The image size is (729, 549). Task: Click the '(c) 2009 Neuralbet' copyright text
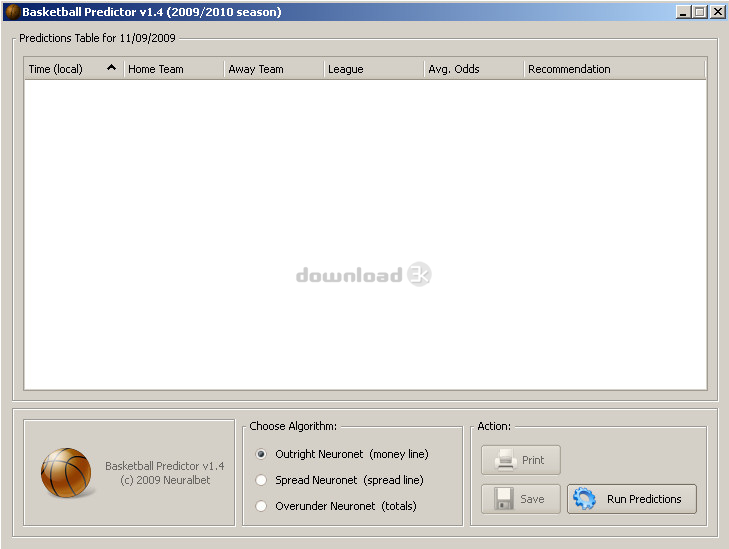[165, 480]
